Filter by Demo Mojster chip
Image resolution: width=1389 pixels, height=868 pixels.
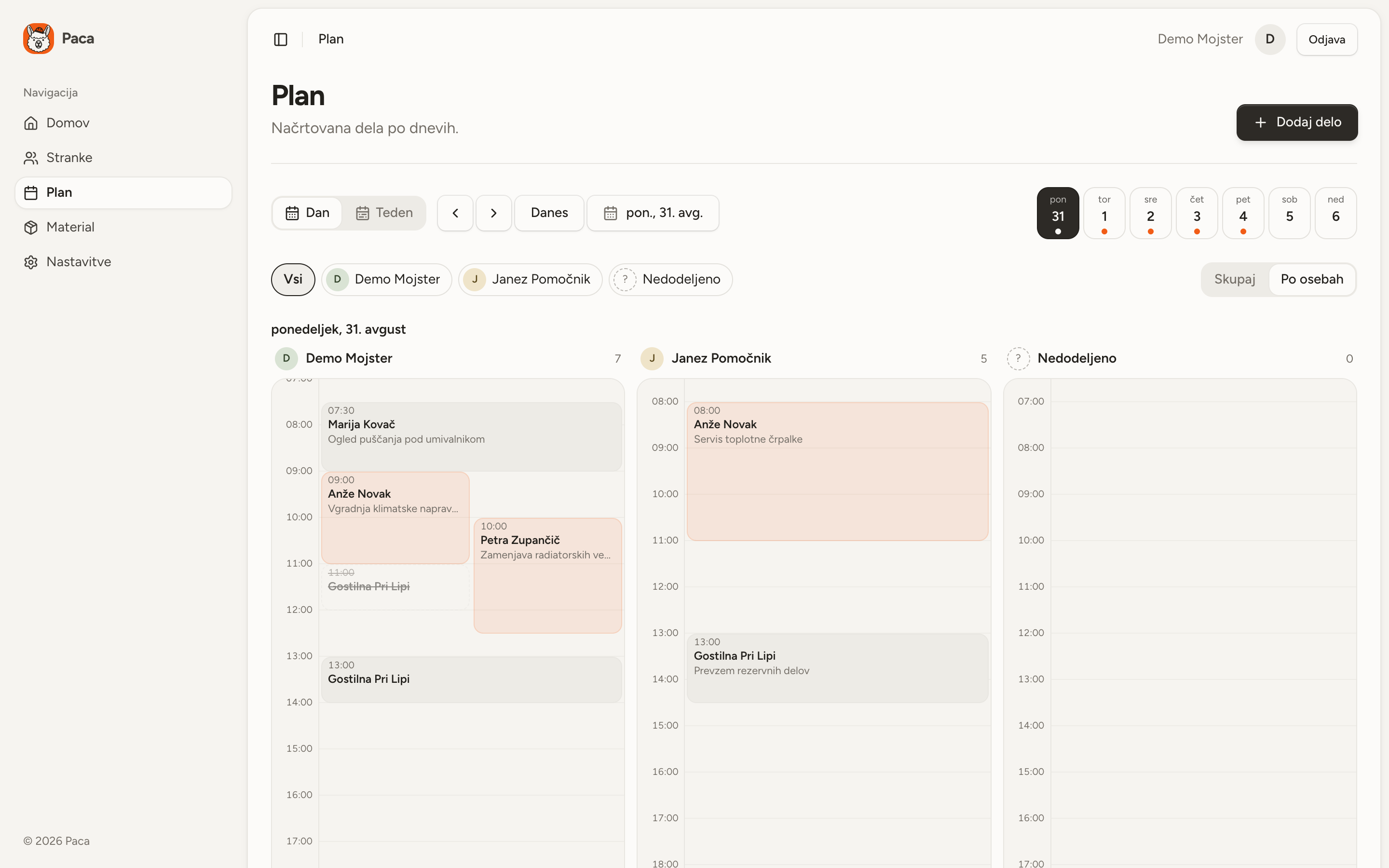pos(386,280)
